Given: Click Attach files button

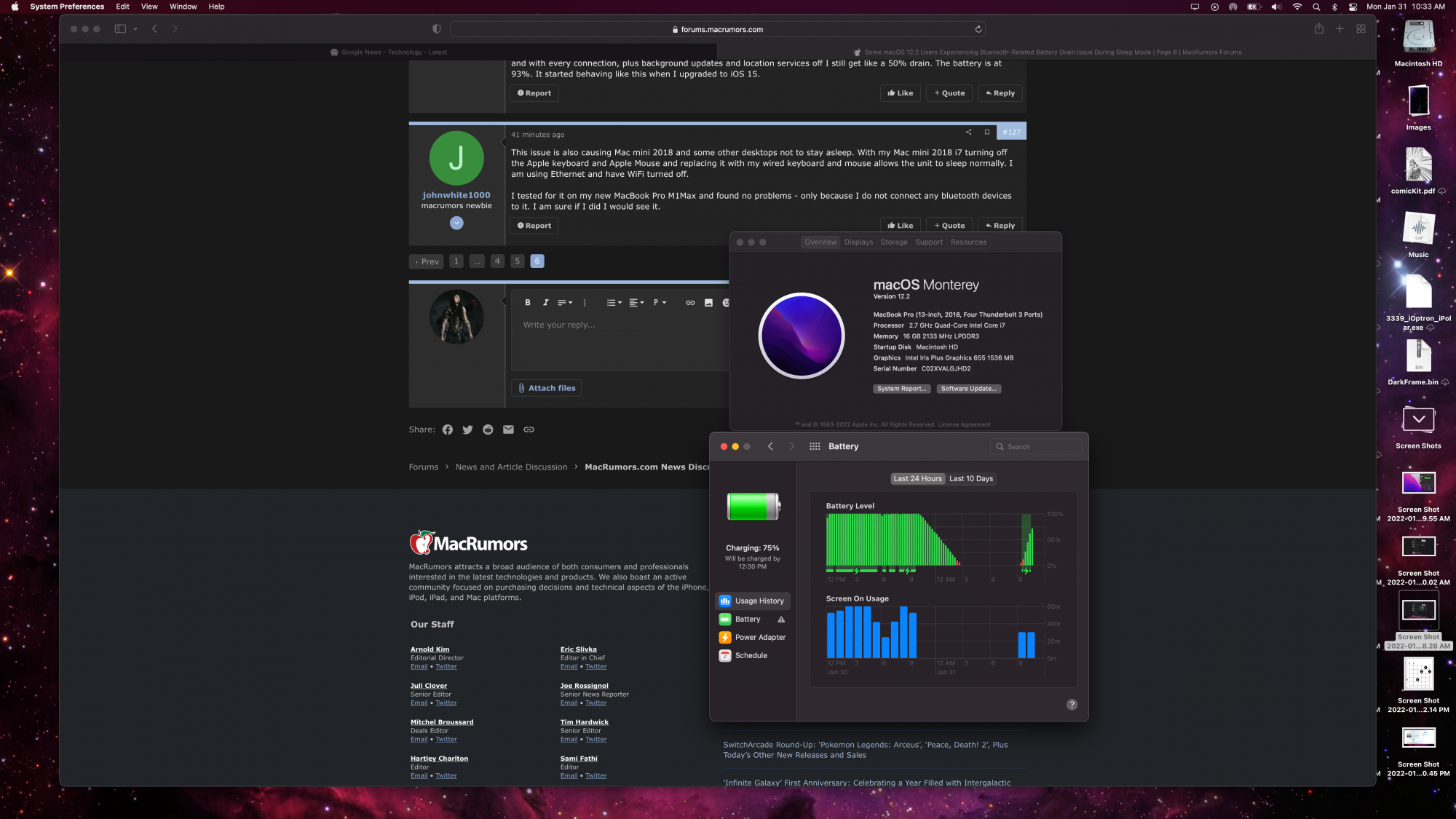Looking at the screenshot, I should (x=546, y=388).
